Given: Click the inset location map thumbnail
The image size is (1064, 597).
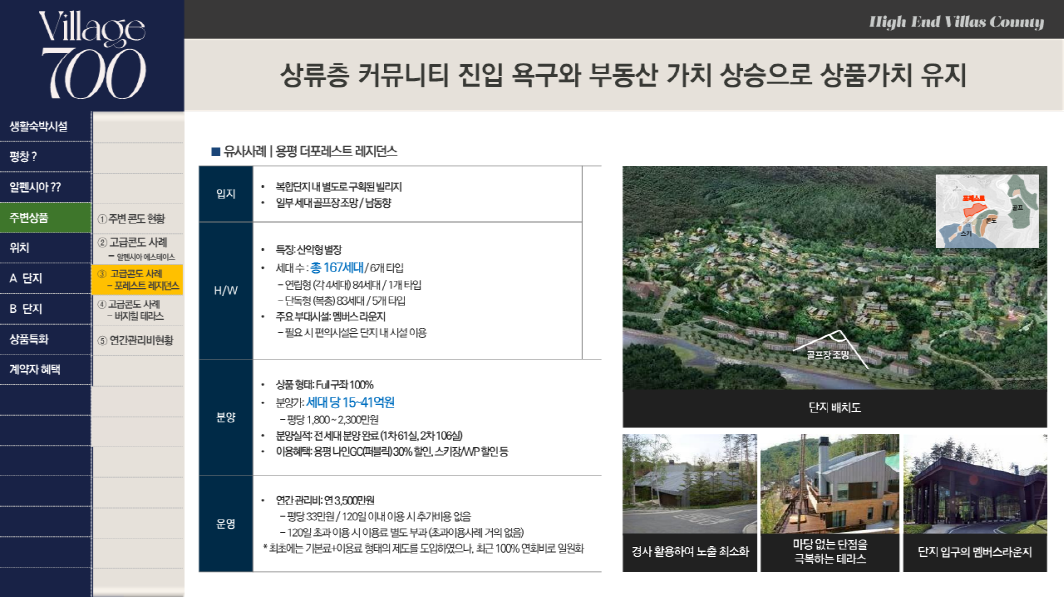Looking at the screenshot, I should click(988, 211).
